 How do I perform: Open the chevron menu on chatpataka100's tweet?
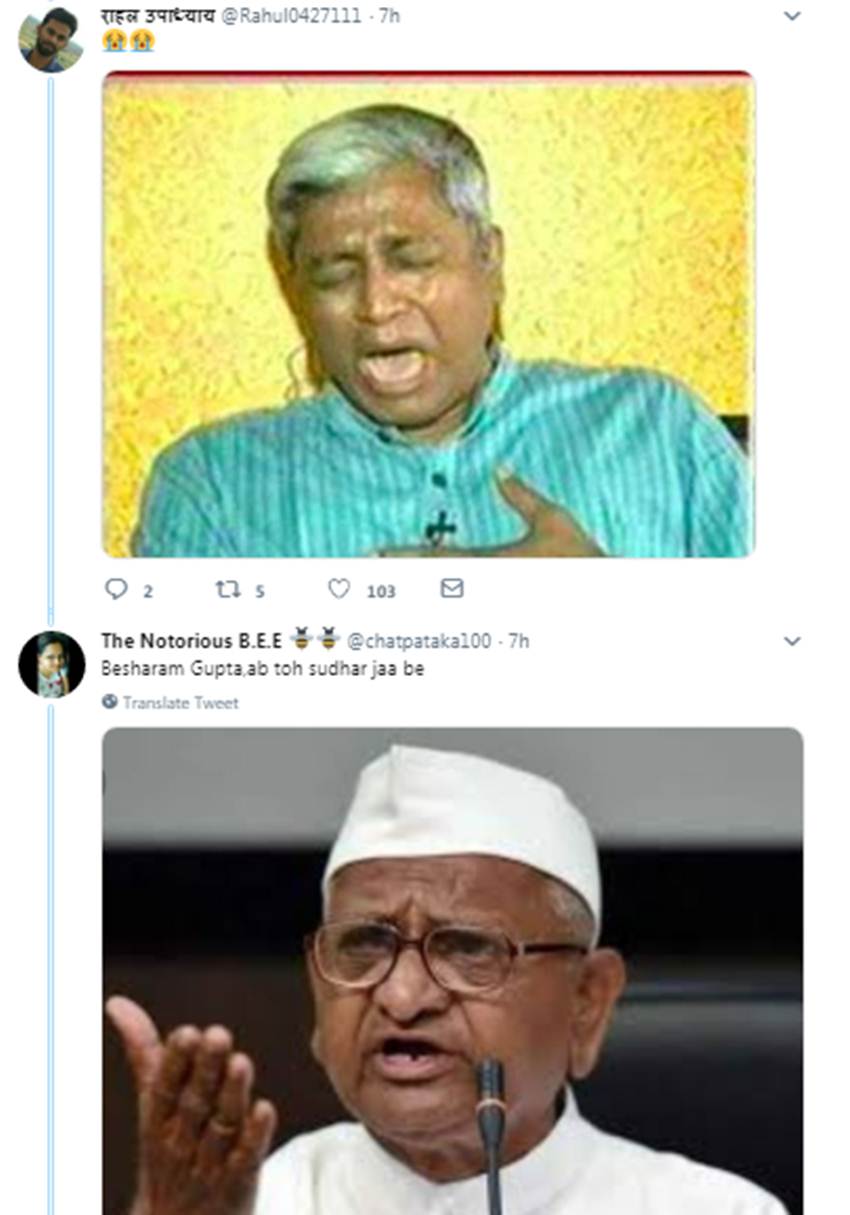tap(792, 641)
